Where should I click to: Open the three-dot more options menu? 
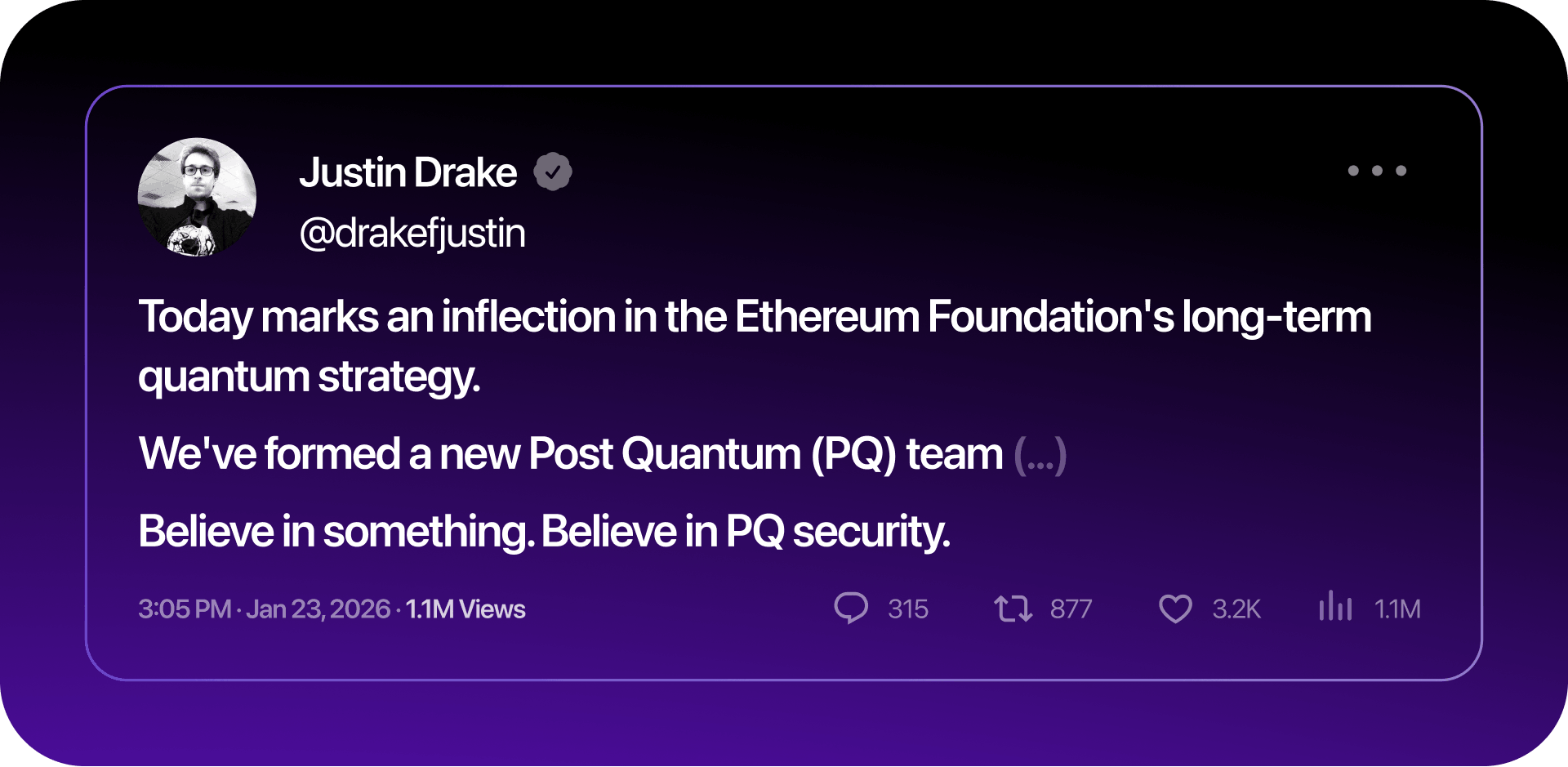click(x=1377, y=171)
